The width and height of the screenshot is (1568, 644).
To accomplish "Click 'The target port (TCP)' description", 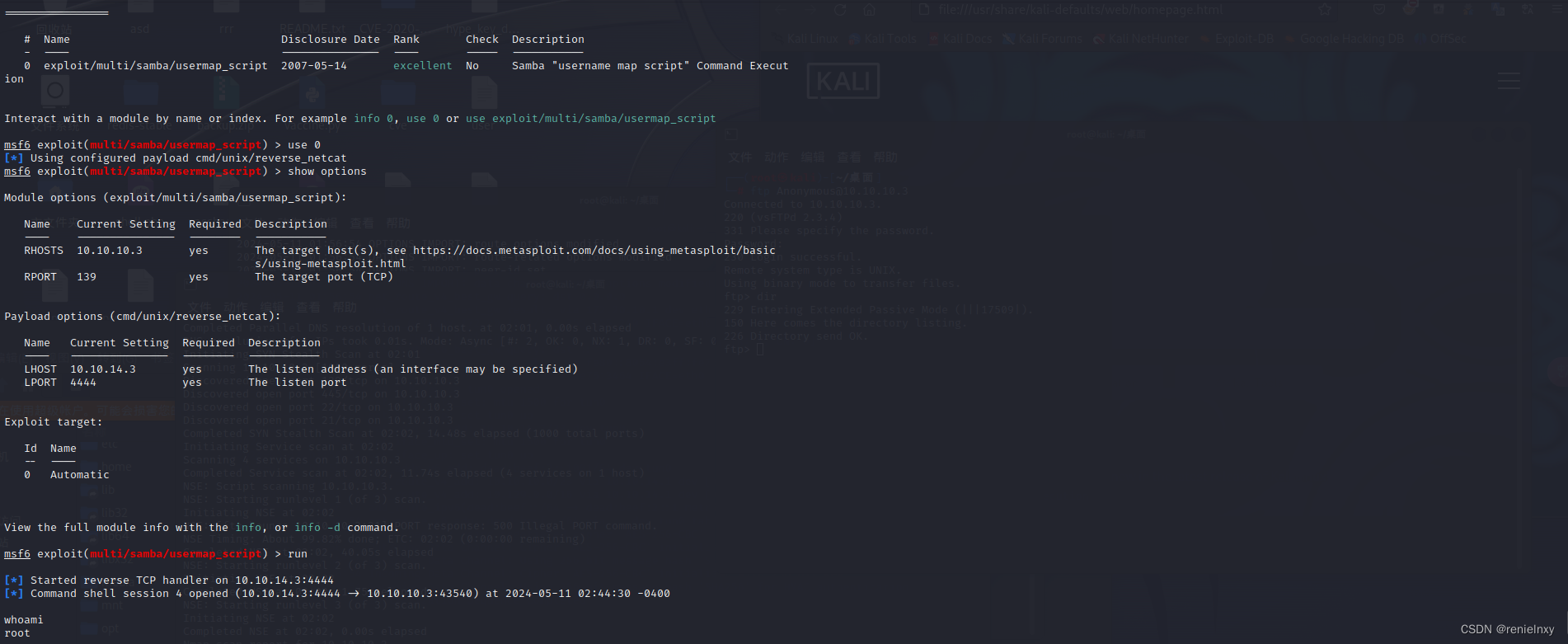I will 324,277.
